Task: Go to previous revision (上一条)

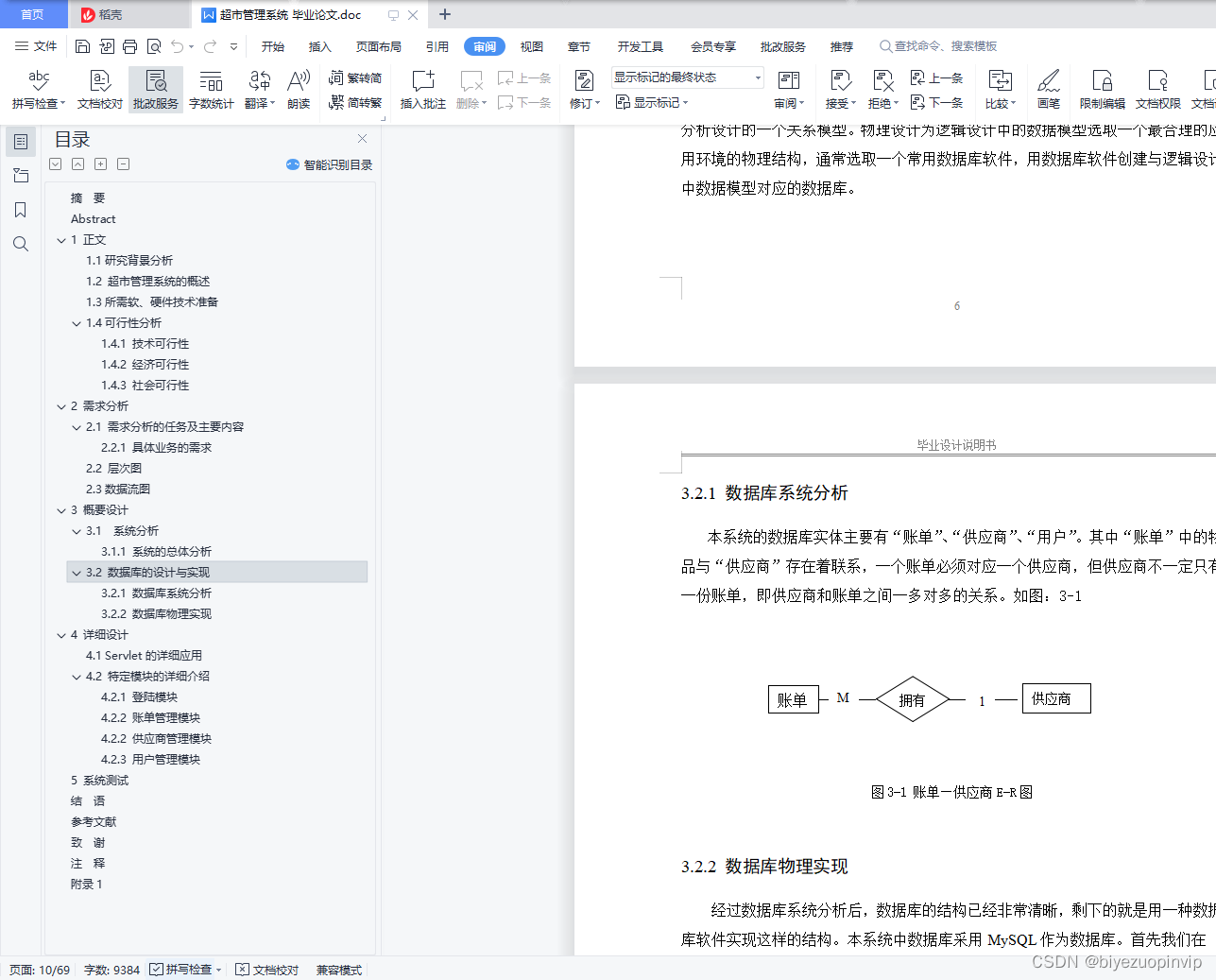Action: click(936, 78)
